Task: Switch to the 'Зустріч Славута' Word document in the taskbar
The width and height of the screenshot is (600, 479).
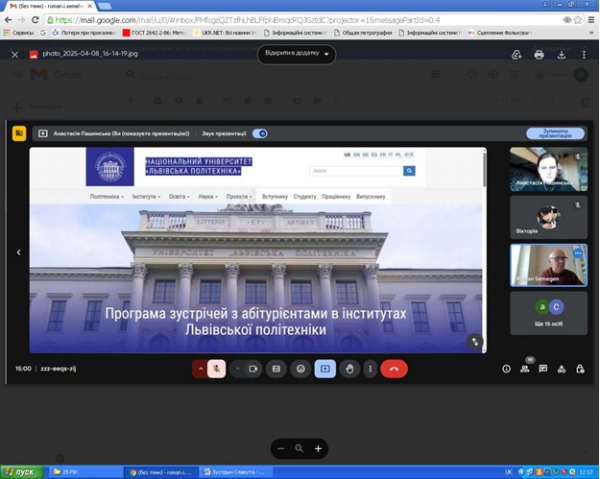Action: (x=237, y=472)
